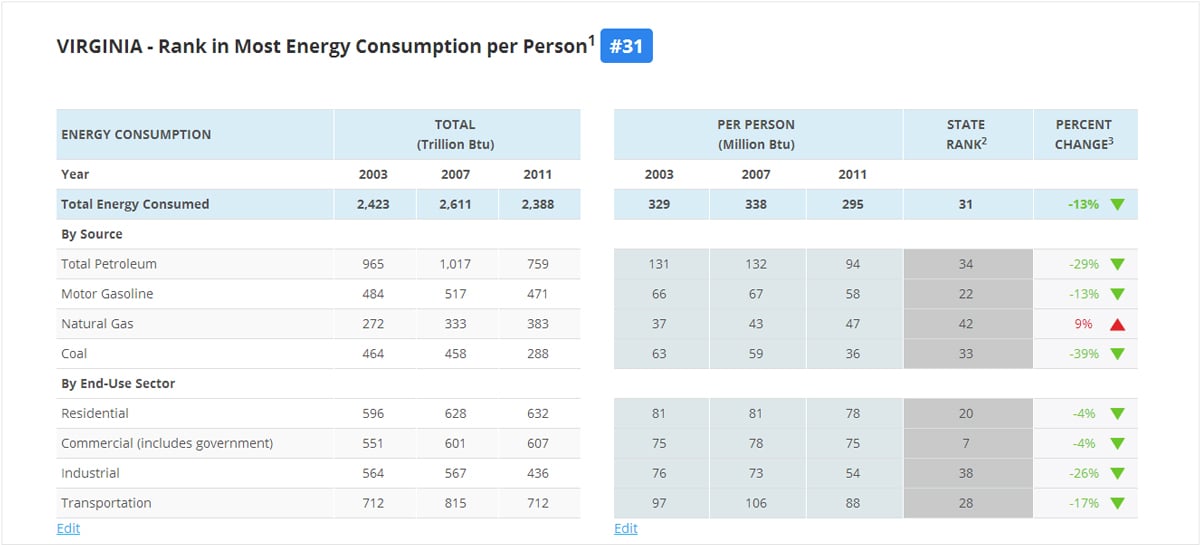This screenshot has height=545, width=1200.
Task: Open the Edit link under the Total table
Action: coord(68,528)
